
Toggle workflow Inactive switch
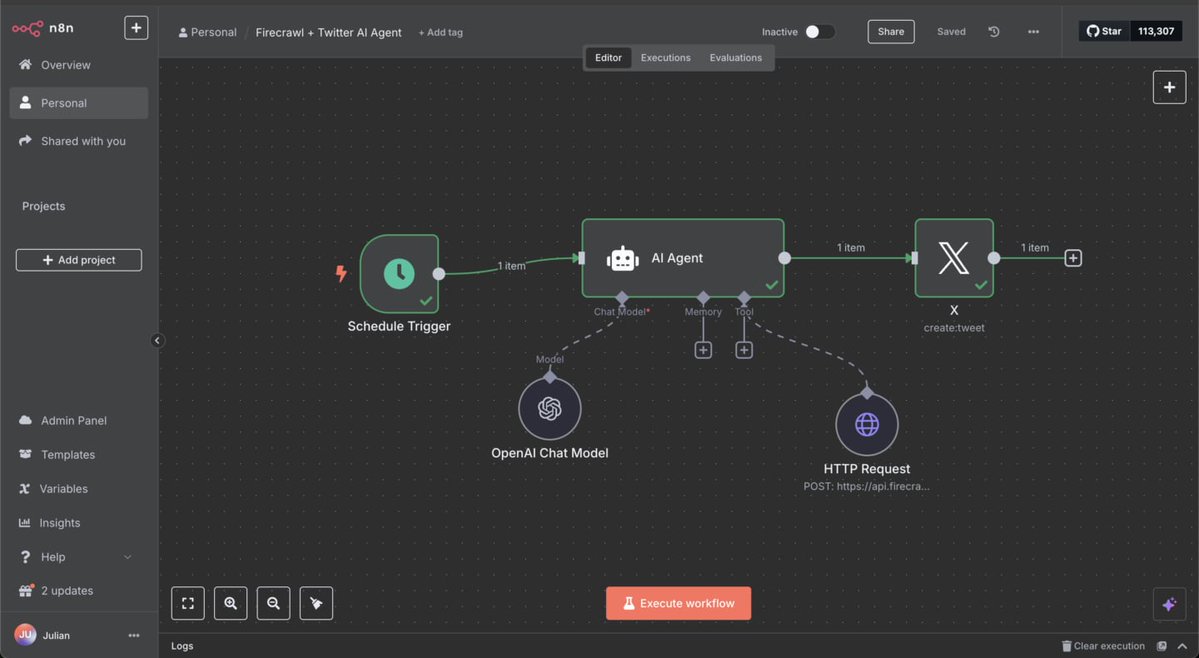pyautogui.click(x=819, y=31)
